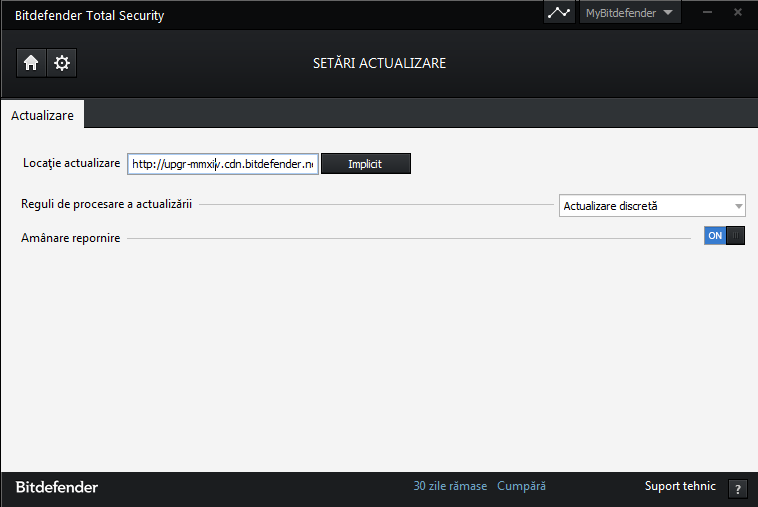Open the 30 zile rămase link
This screenshot has height=507, width=758.
(x=450, y=486)
